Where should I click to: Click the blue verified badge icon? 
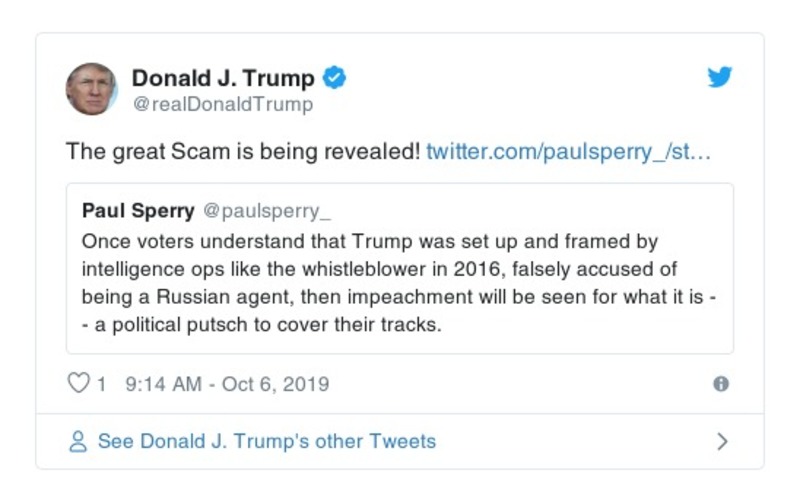pos(335,78)
